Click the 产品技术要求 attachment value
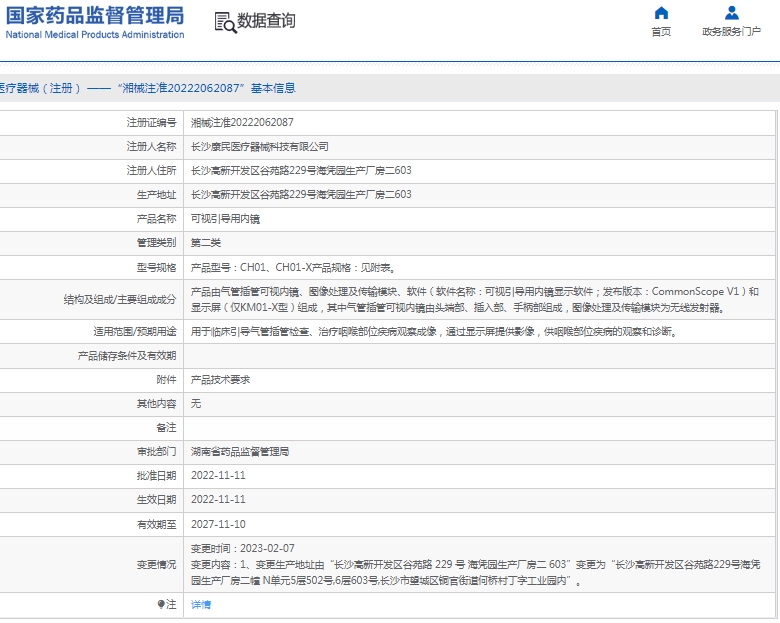The image size is (780, 623). (x=220, y=380)
